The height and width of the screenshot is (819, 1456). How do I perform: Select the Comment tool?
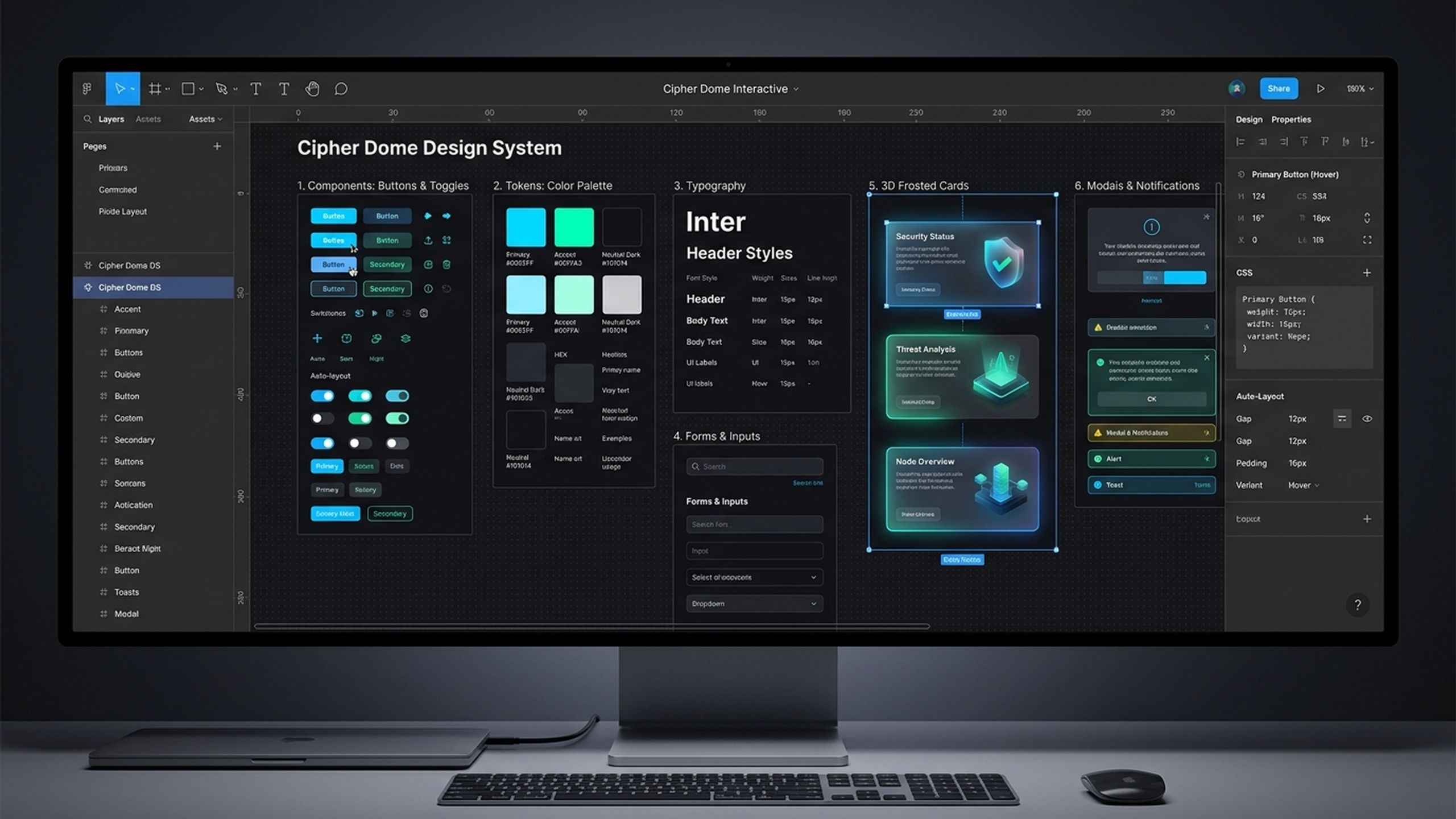(x=341, y=89)
